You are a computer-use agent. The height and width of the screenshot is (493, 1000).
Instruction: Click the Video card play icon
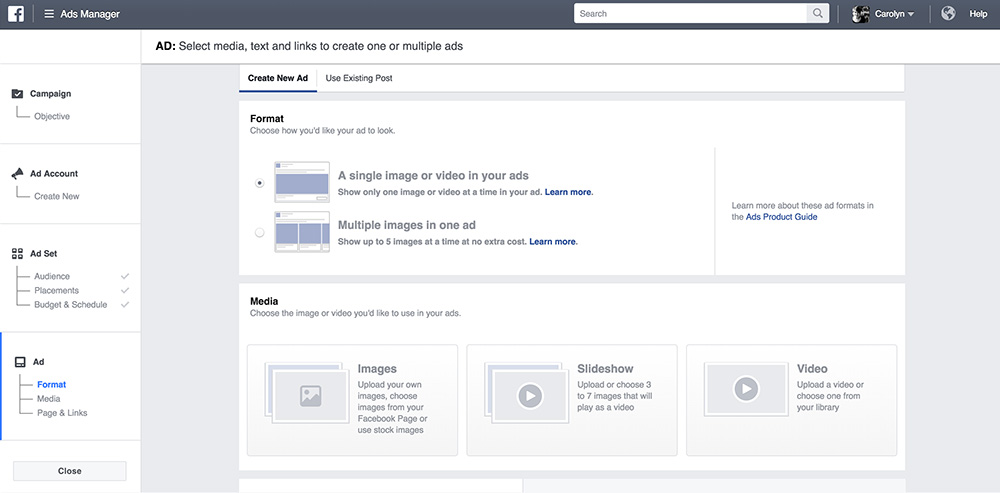[x=746, y=388]
